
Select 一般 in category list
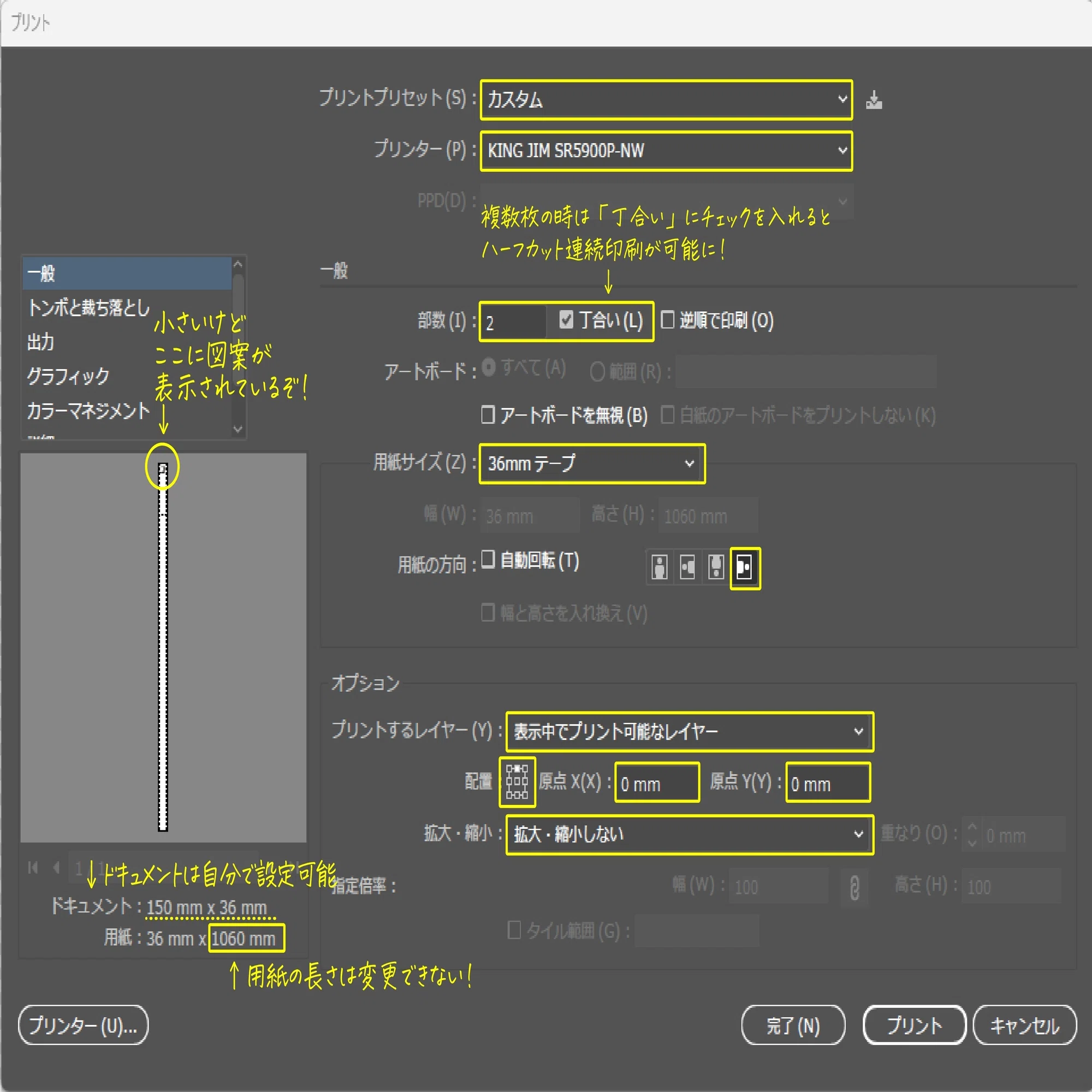tap(127, 274)
